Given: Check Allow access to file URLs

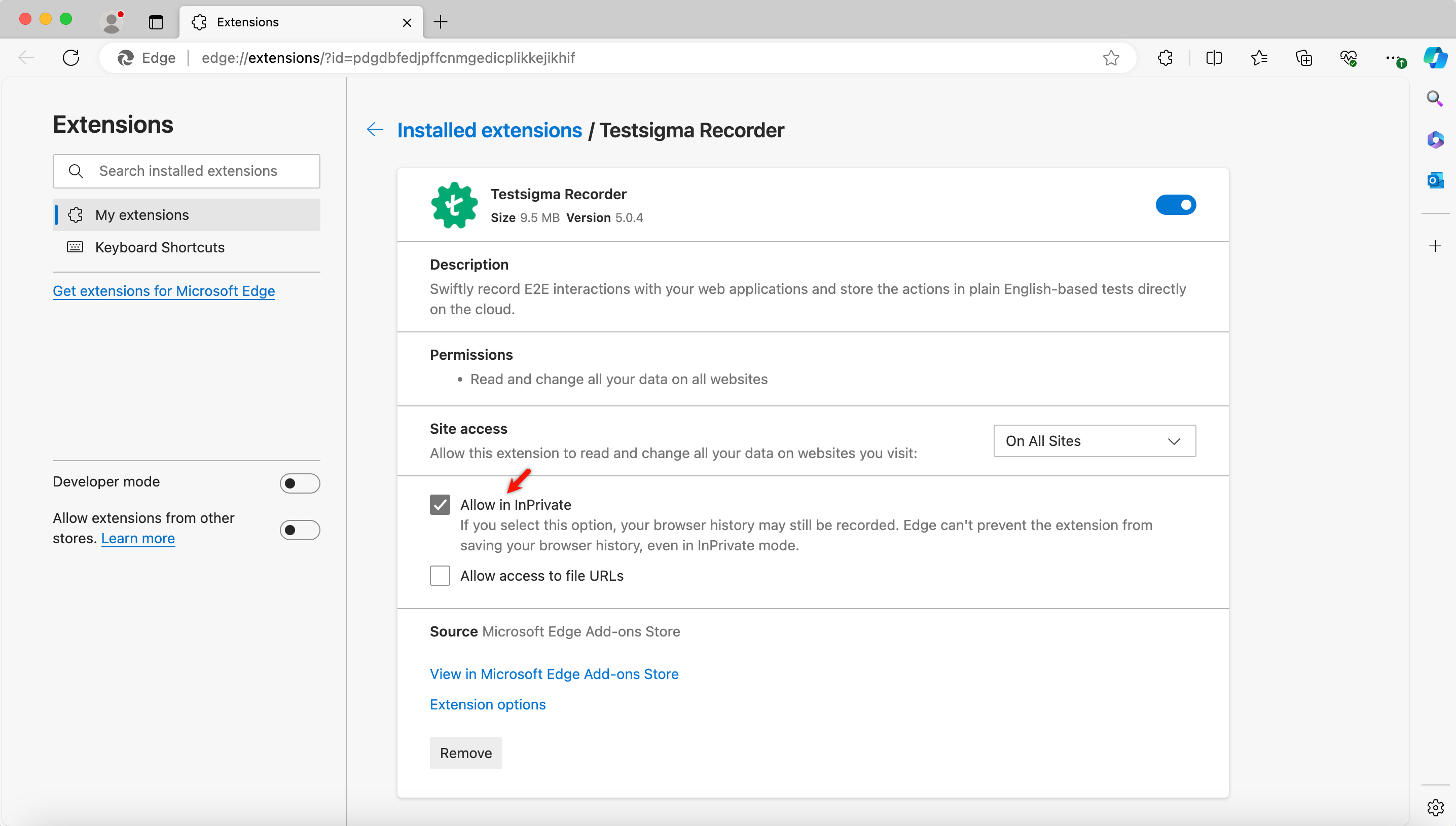Looking at the screenshot, I should [x=440, y=575].
